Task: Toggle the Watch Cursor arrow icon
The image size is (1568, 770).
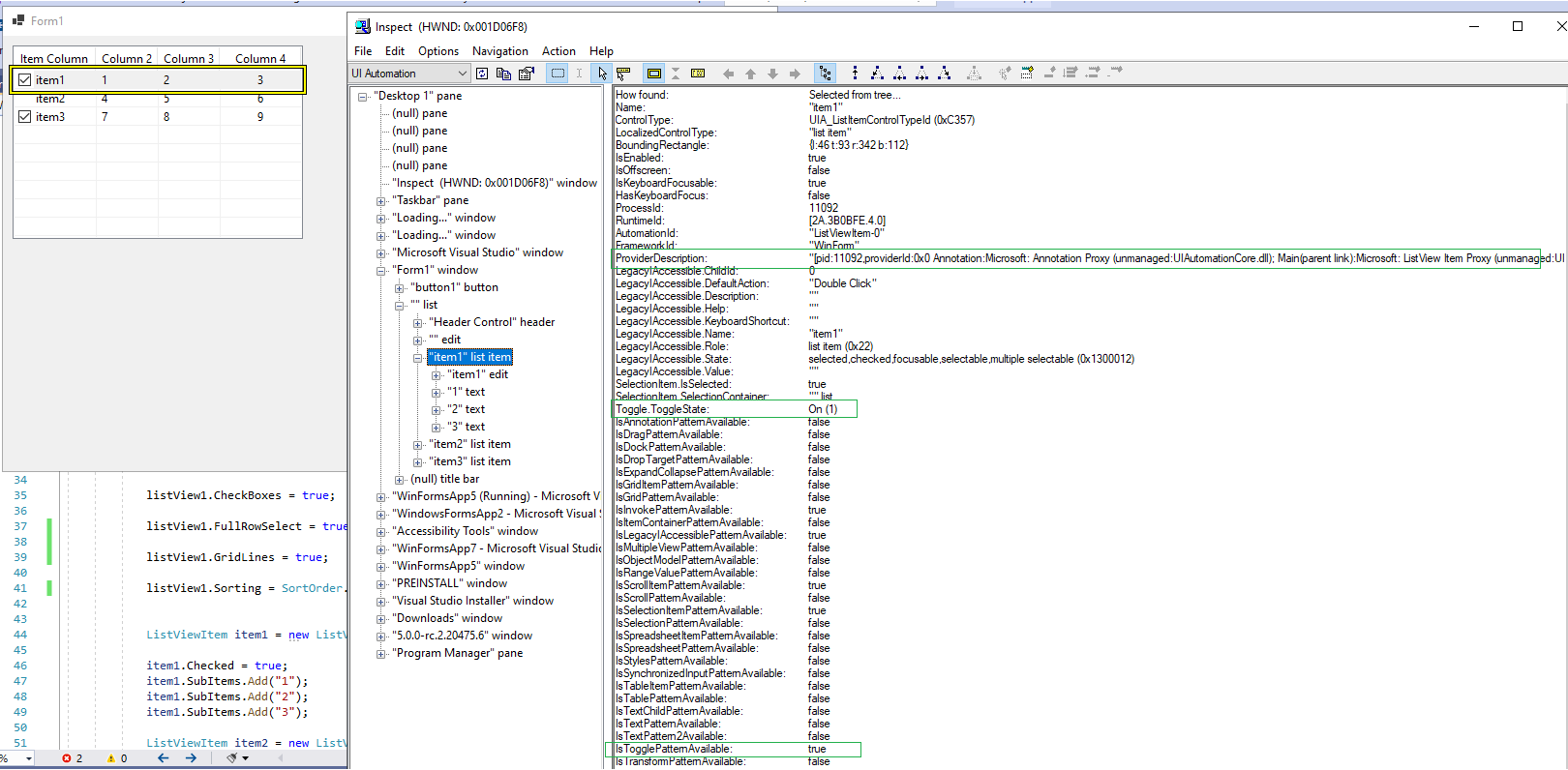Action: [x=602, y=74]
